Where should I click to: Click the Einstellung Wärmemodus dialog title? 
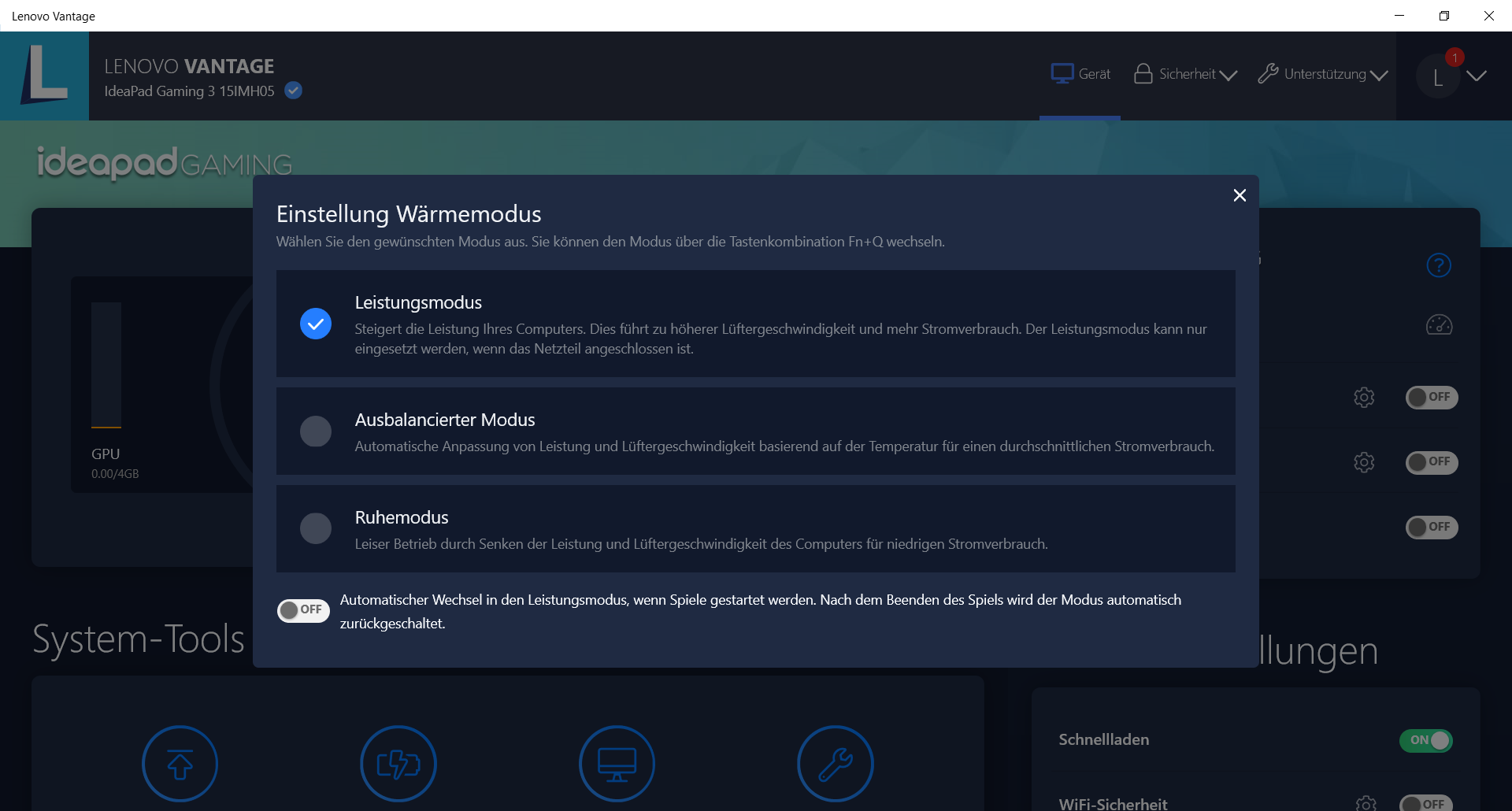point(409,214)
